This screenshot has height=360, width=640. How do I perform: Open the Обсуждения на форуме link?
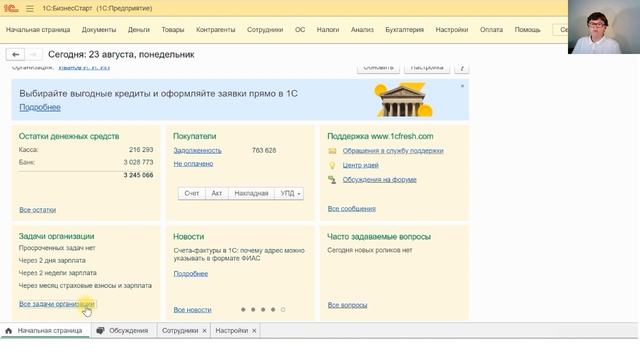pos(380,180)
